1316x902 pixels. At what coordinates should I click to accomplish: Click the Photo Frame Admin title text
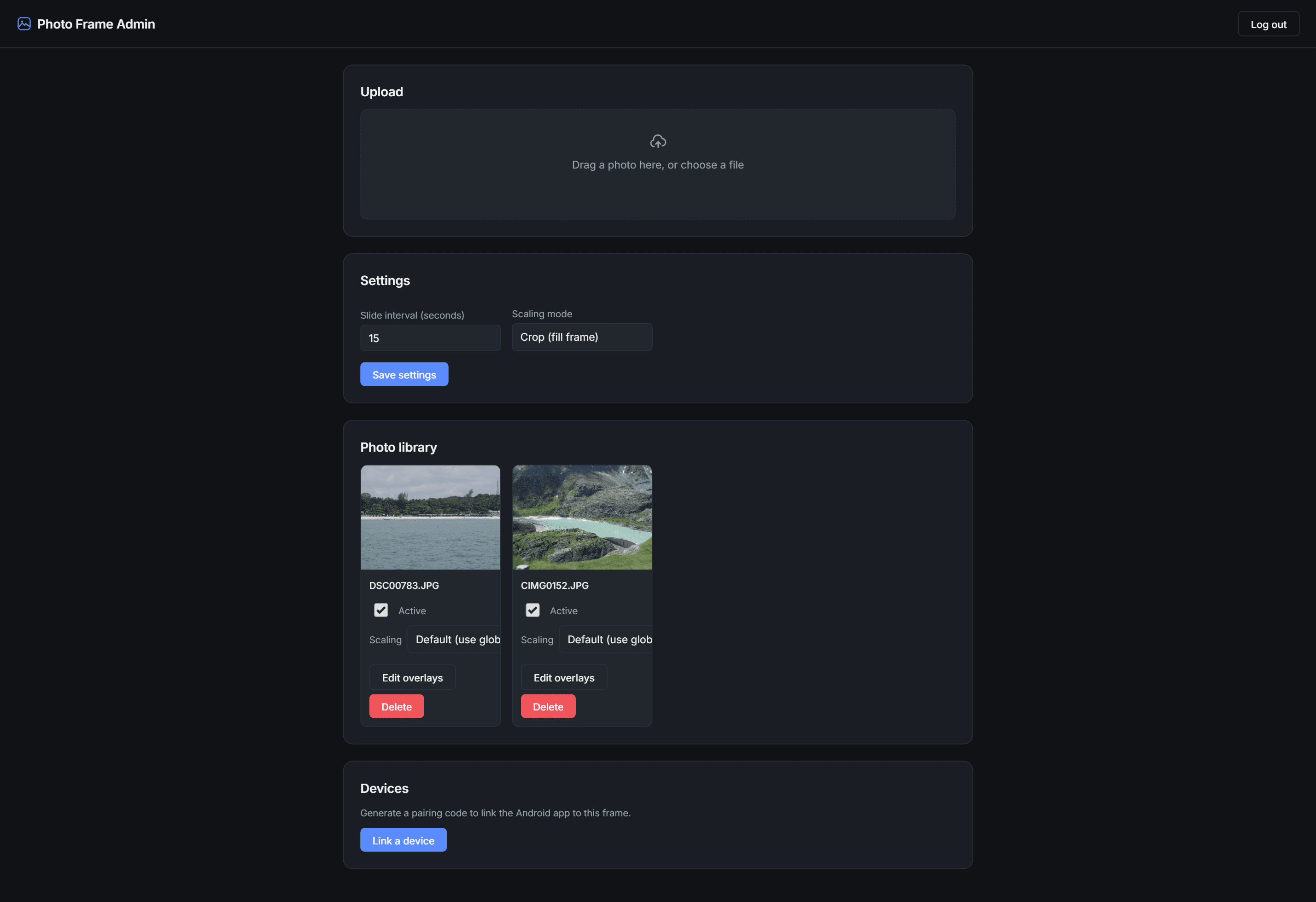tap(96, 24)
